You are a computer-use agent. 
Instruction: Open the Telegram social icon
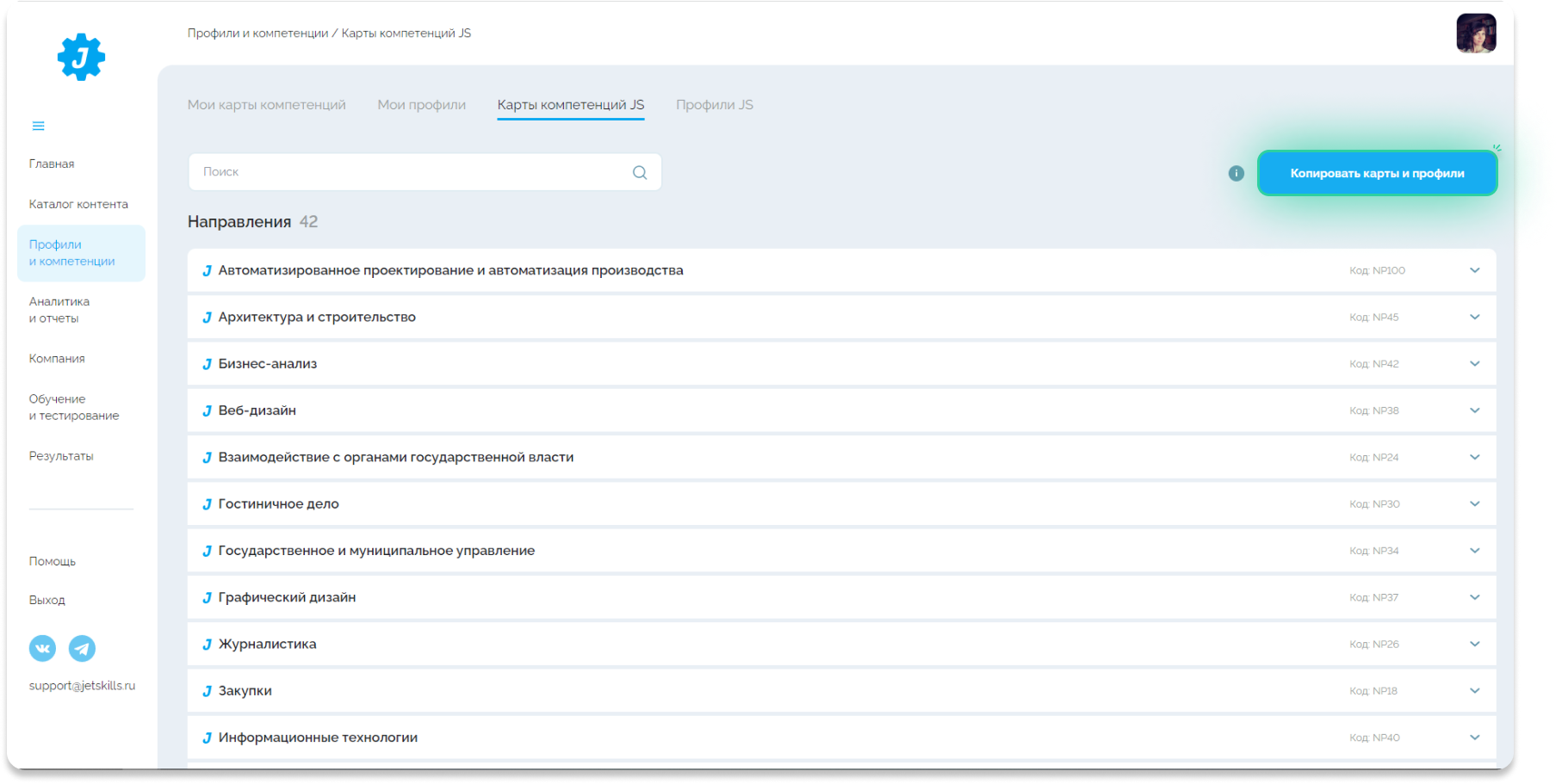pyautogui.click(x=82, y=648)
